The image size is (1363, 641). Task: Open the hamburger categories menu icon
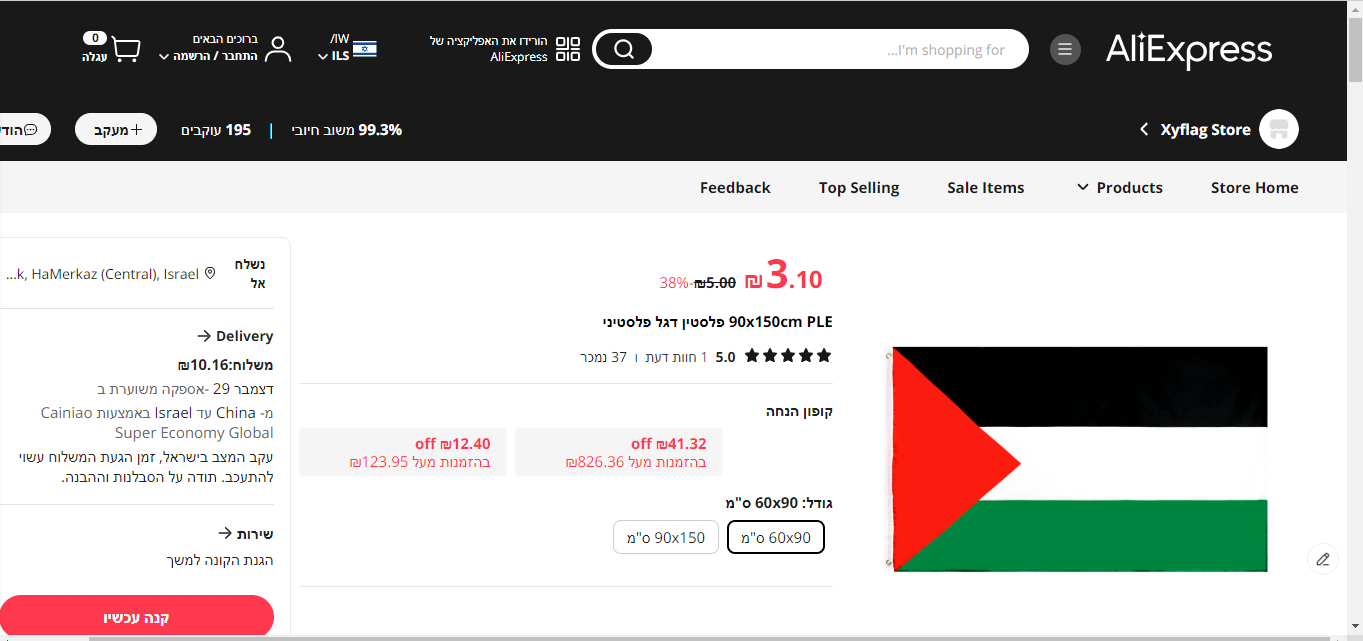pos(1065,49)
